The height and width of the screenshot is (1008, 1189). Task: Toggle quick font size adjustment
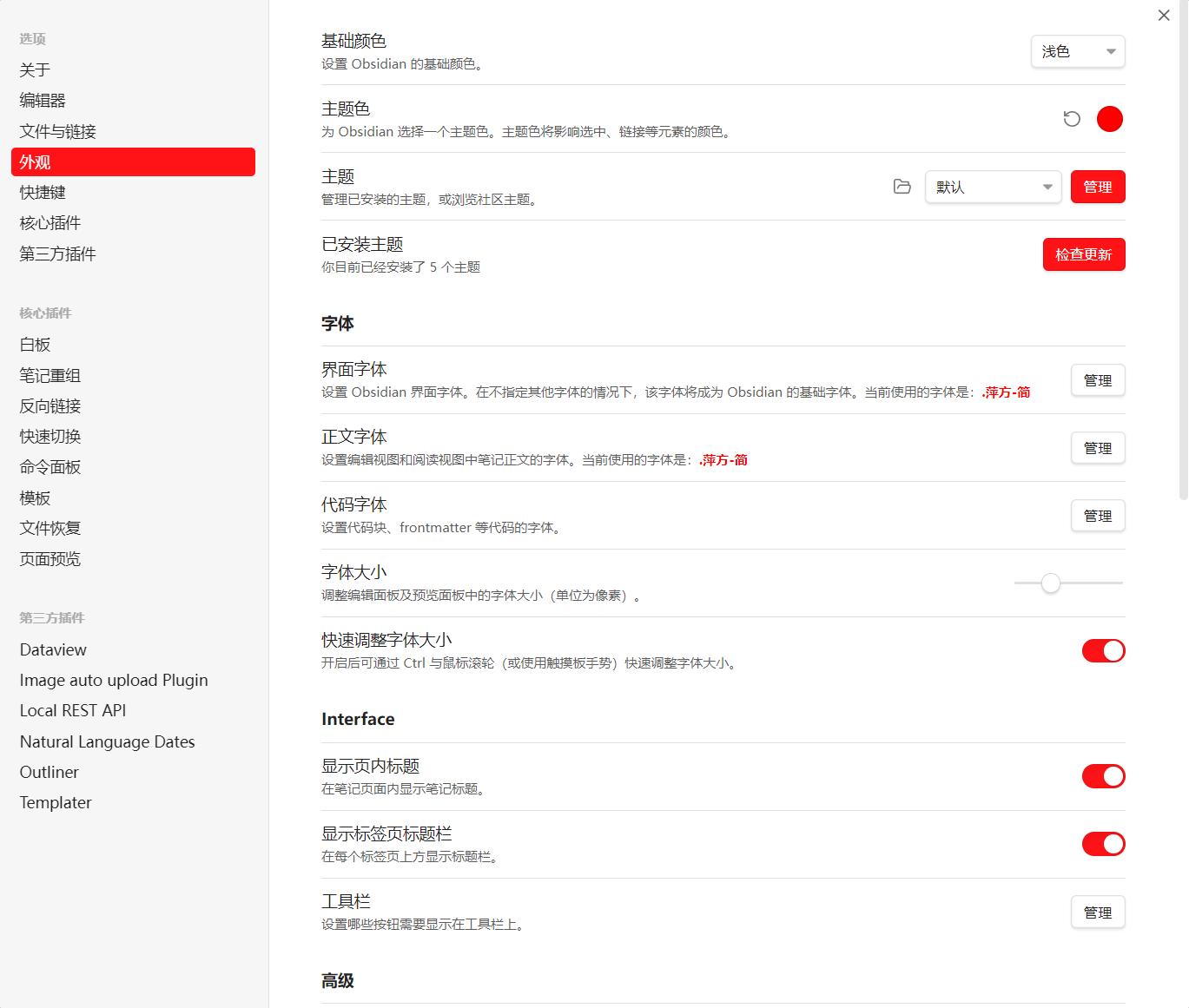[1104, 650]
